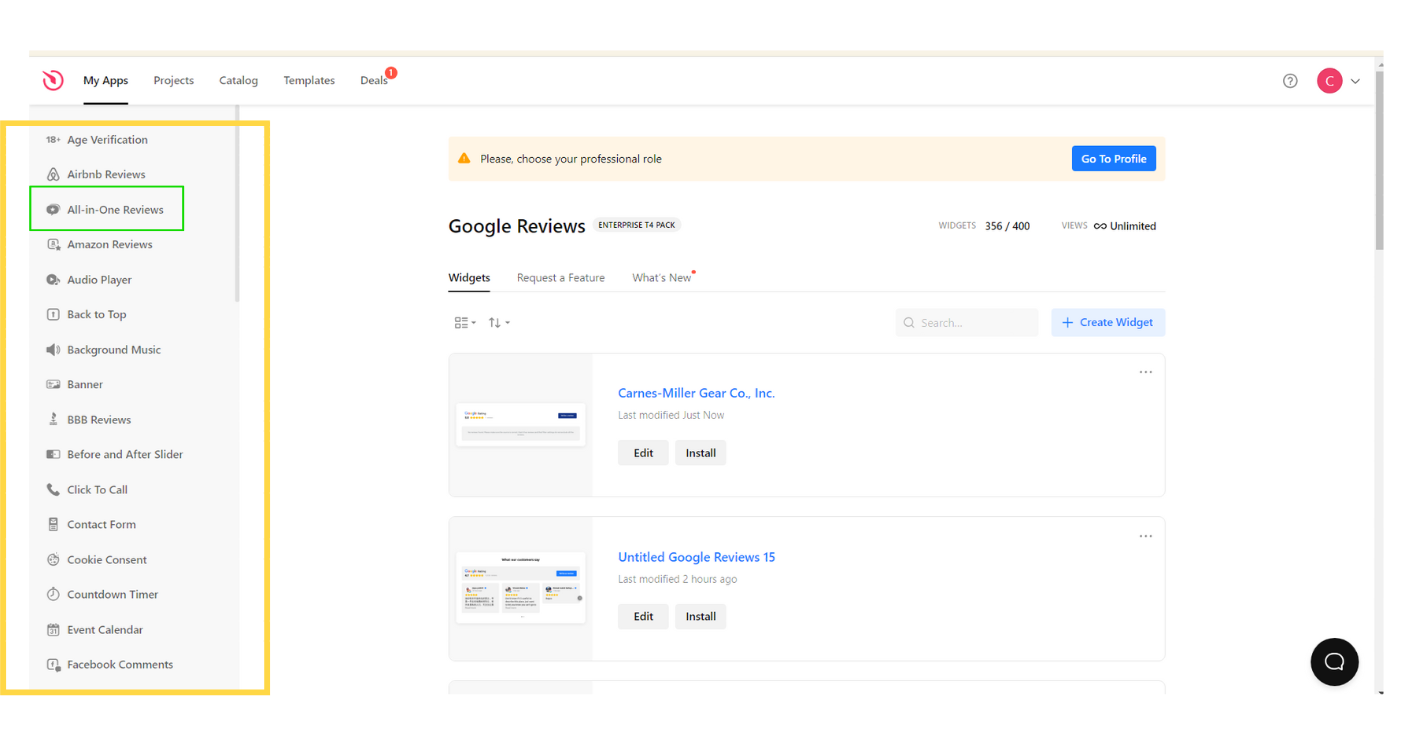Click the Contact Form app icon
The width and height of the screenshot is (1425, 746).
[53, 525]
